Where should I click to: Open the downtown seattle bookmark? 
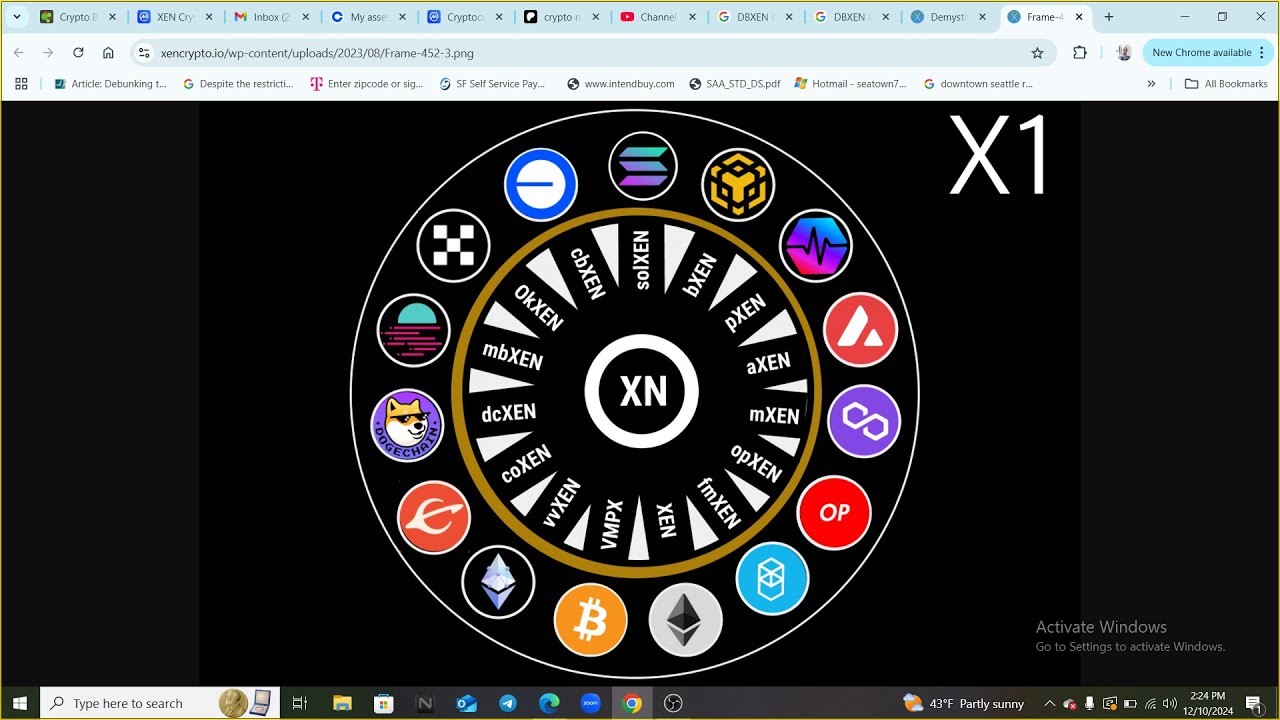click(x=978, y=84)
